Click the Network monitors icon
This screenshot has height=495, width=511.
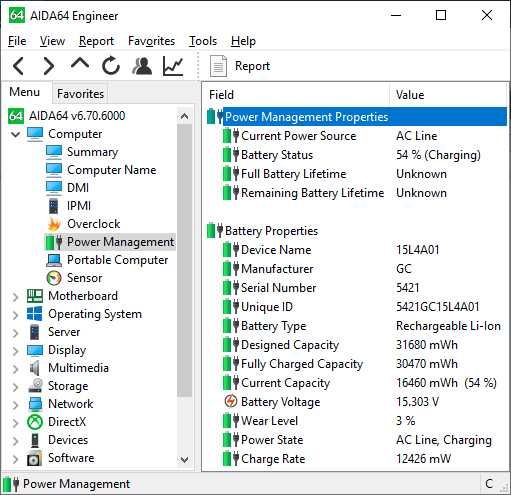35,404
